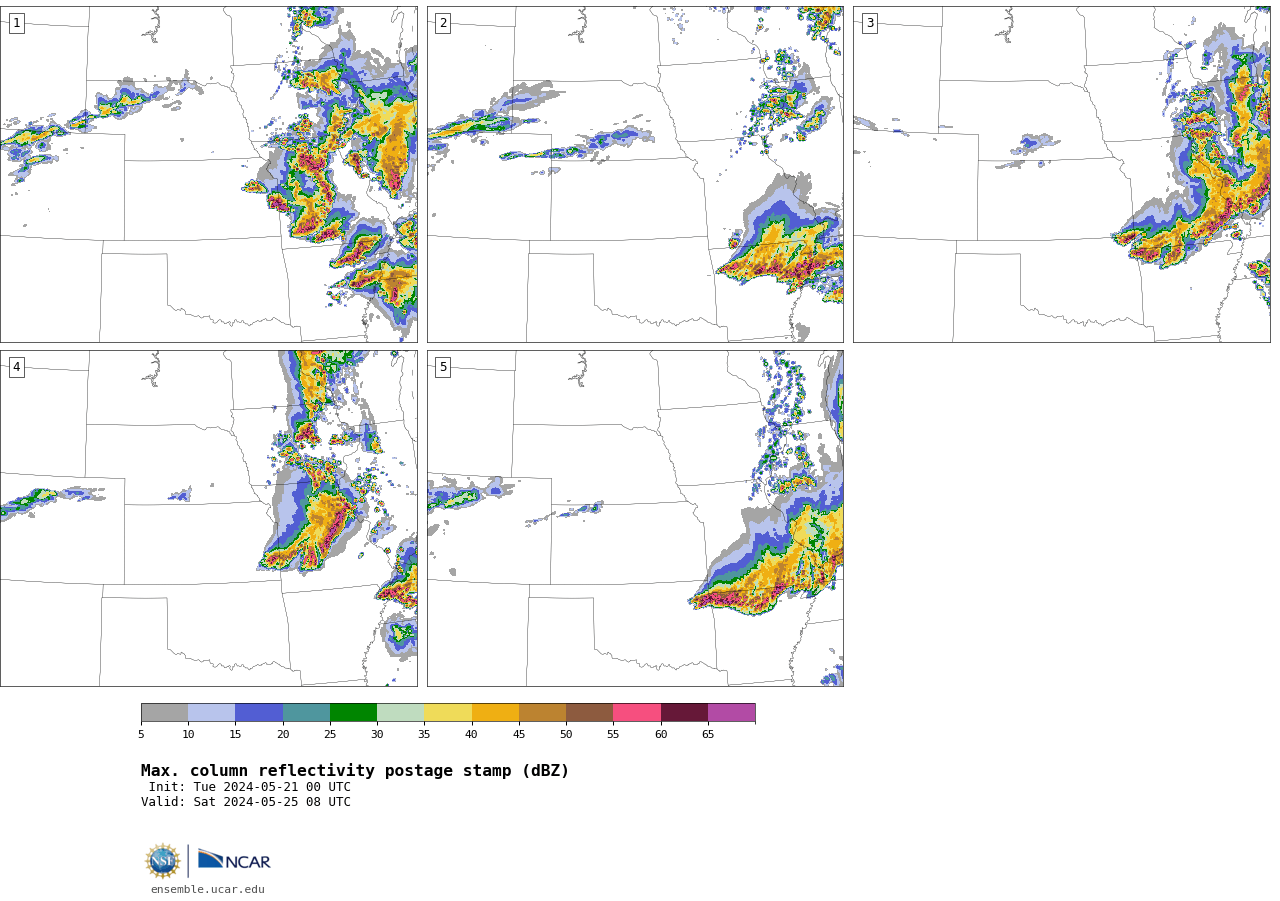Click the purple 65+ dBZ swatch
This screenshot has width=1280, height=901.
coord(731,713)
